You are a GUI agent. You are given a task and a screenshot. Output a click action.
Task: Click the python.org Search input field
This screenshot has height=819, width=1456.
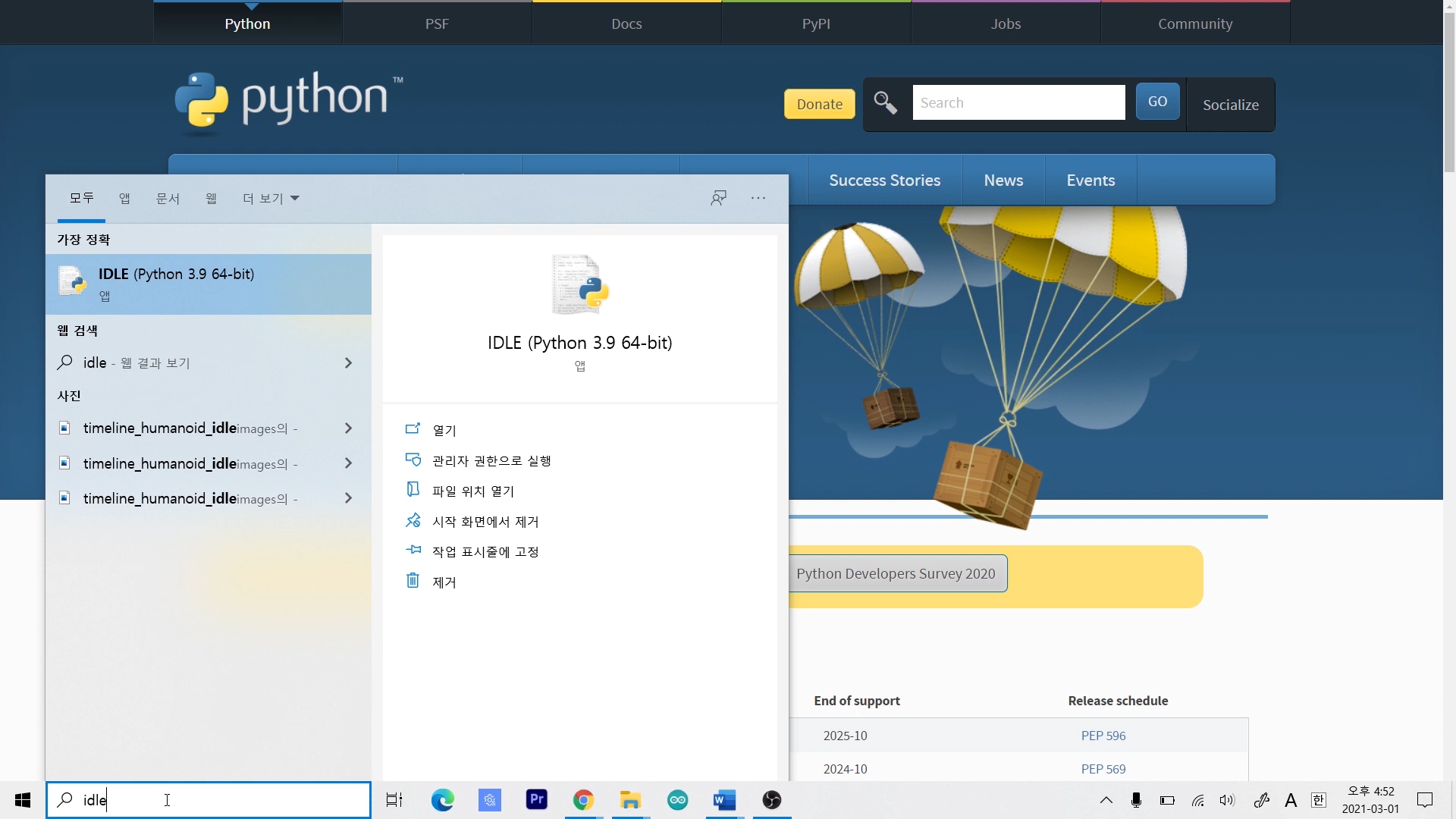[x=1018, y=102]
